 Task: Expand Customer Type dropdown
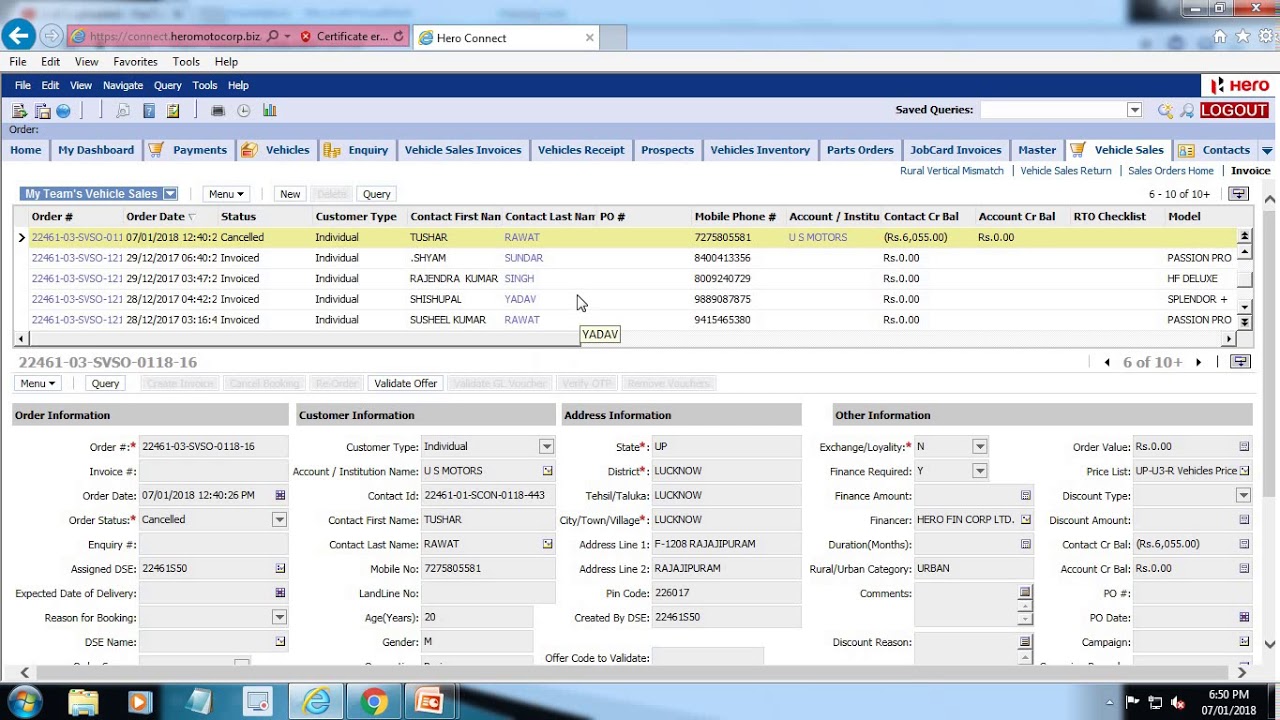pos(546,447)
